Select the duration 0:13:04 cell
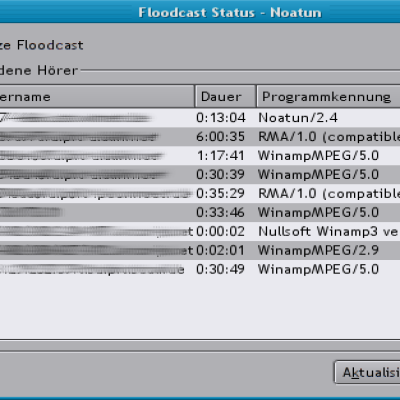 click(221, 118)
